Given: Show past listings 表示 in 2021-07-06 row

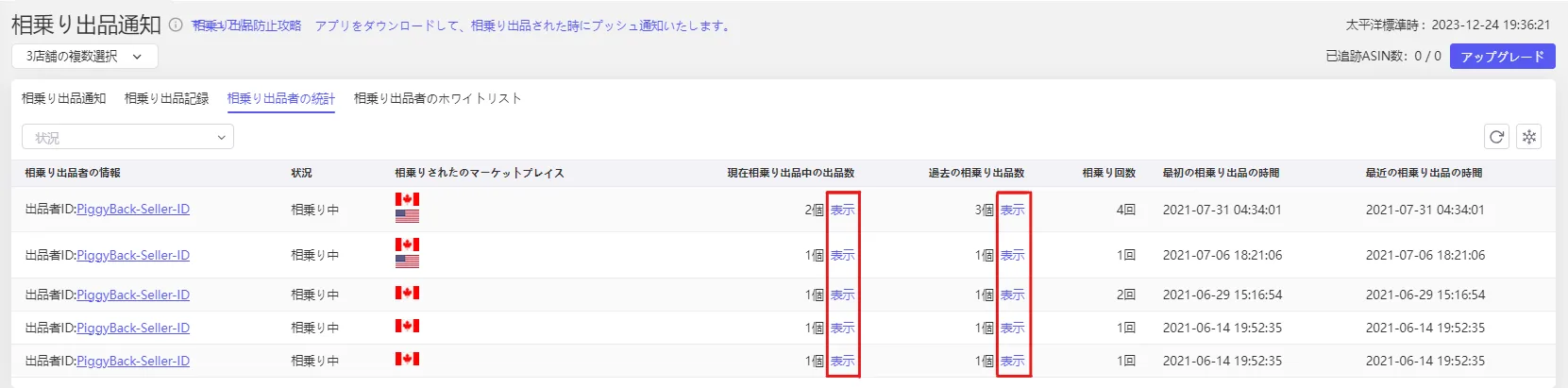Looking at the screenshot, I should tap(1013, 255).
